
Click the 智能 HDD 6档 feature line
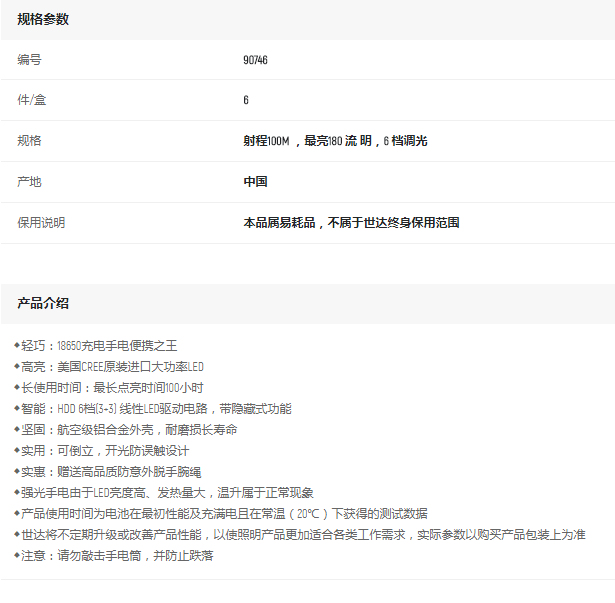click(156, 408)
